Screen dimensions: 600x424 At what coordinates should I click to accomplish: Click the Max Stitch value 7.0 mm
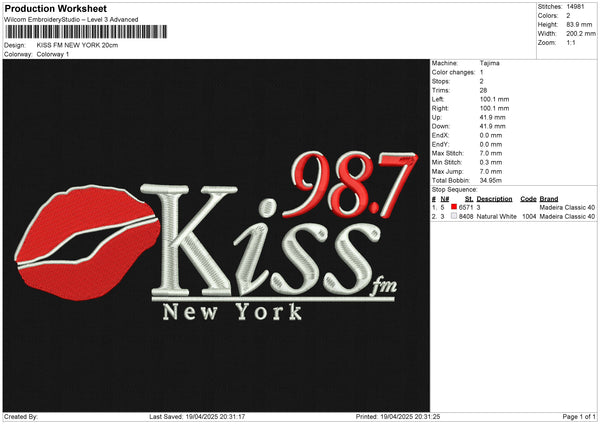[x=491, y=153]
